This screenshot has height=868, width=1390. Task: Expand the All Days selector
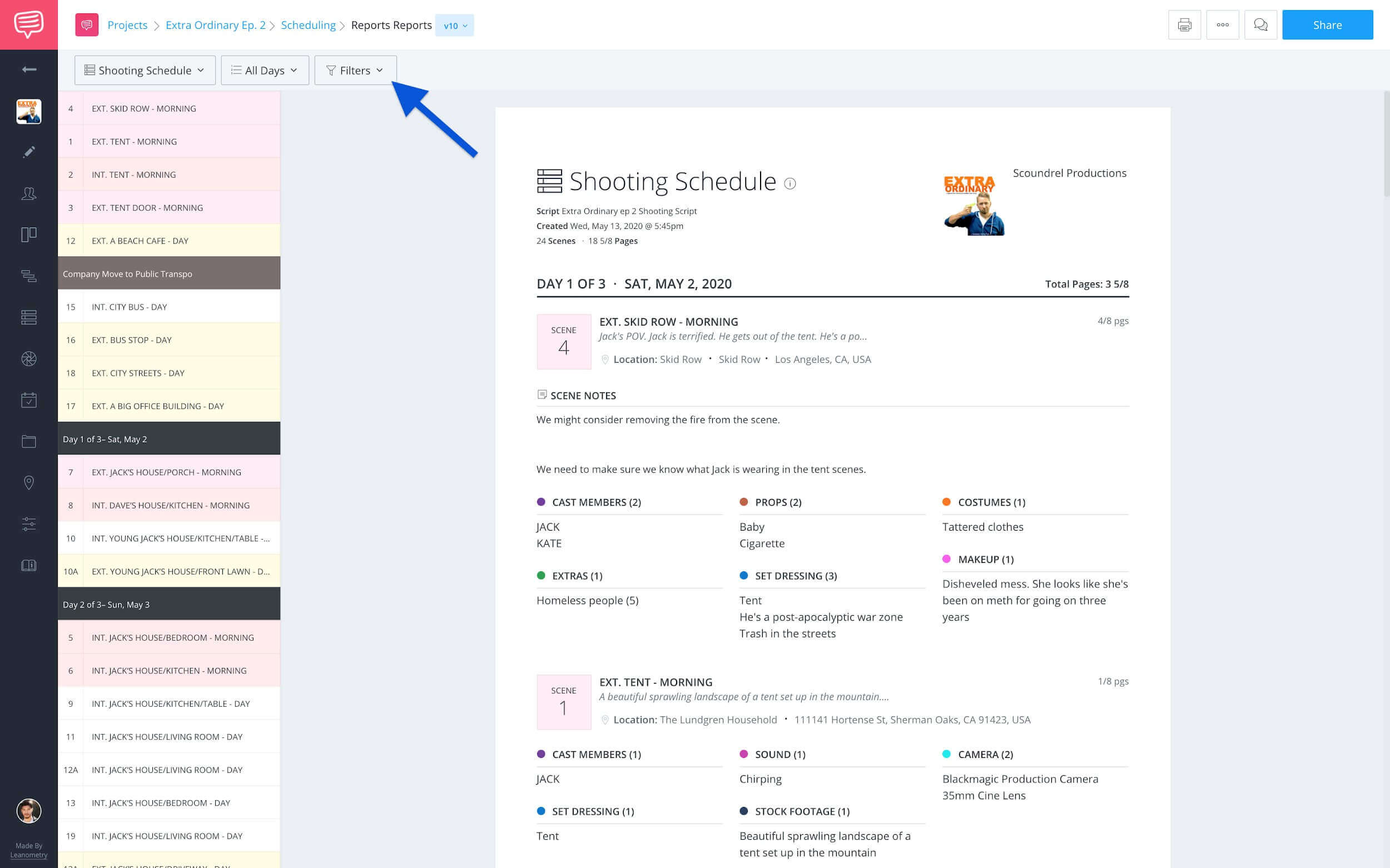(265, 70)
